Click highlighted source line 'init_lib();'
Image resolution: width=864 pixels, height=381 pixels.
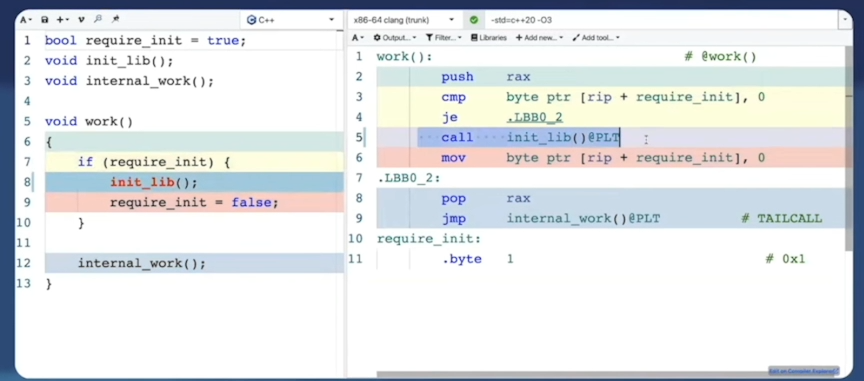tap(154, 182)
